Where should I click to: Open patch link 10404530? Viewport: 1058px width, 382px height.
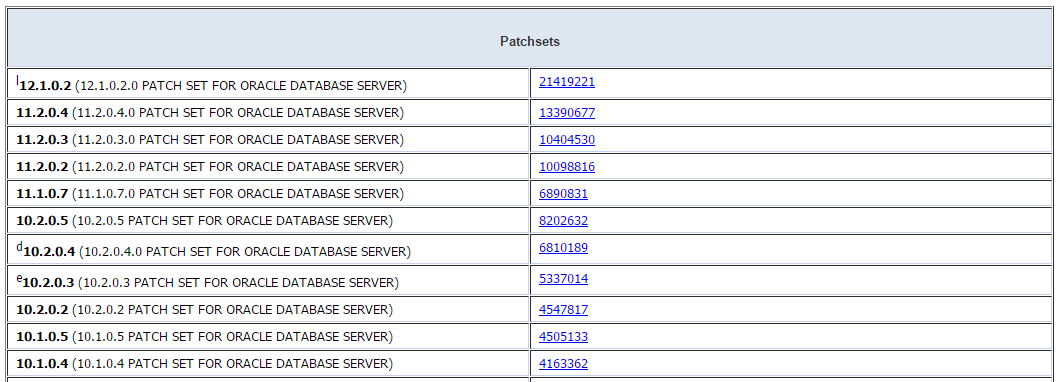click(567, 140)
